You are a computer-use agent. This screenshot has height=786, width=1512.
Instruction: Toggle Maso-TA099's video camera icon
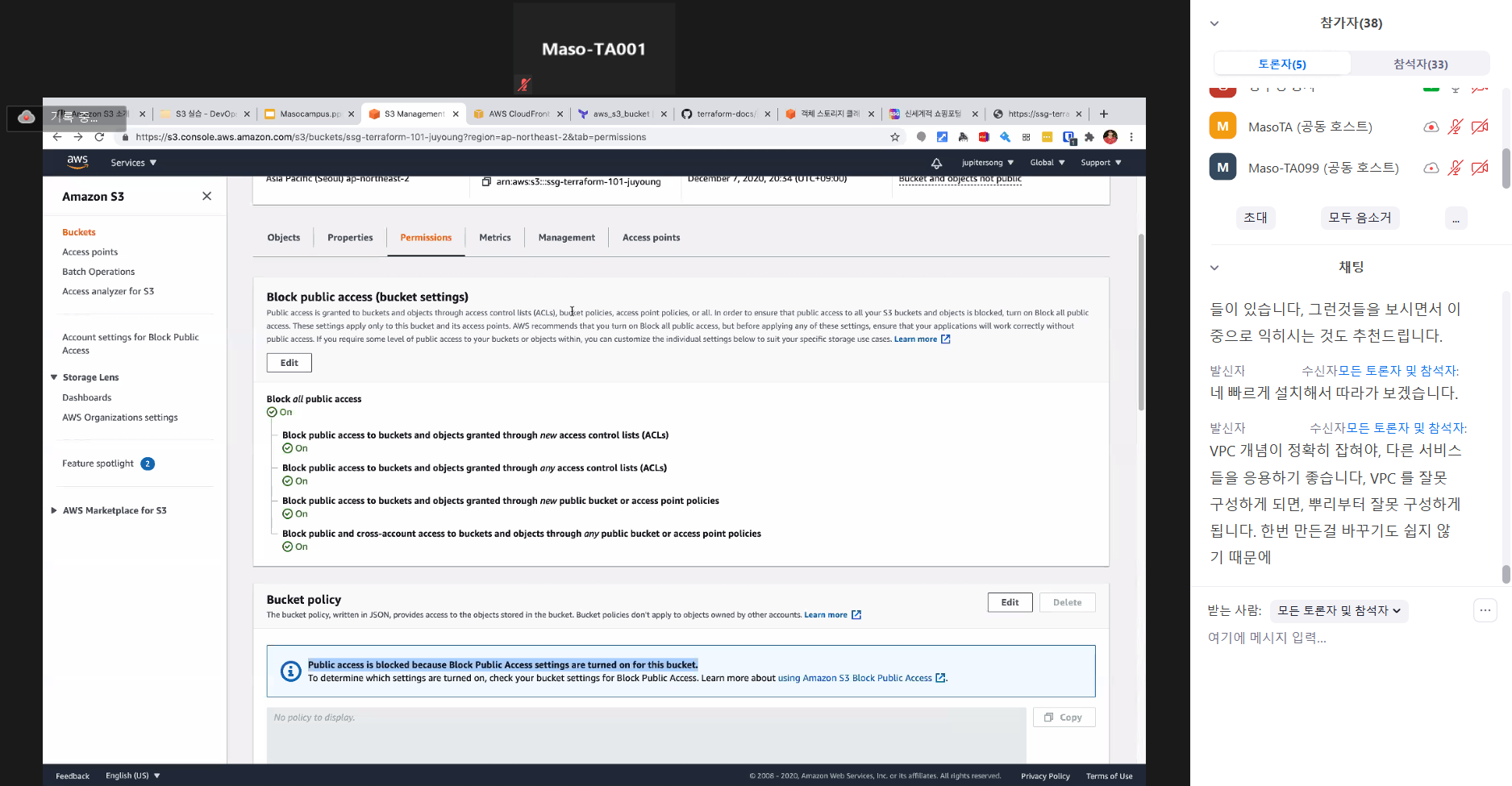1480,168
